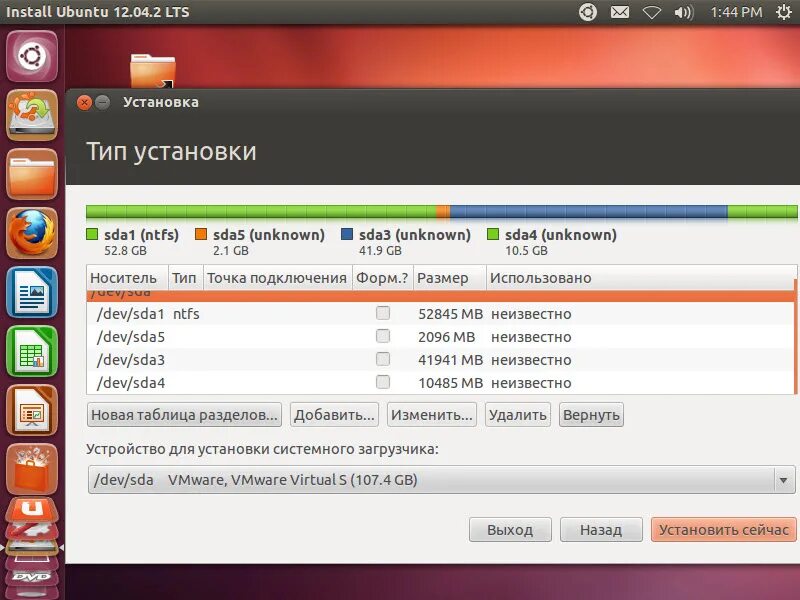Open the sound volume indicator

[x=684, y=12]
